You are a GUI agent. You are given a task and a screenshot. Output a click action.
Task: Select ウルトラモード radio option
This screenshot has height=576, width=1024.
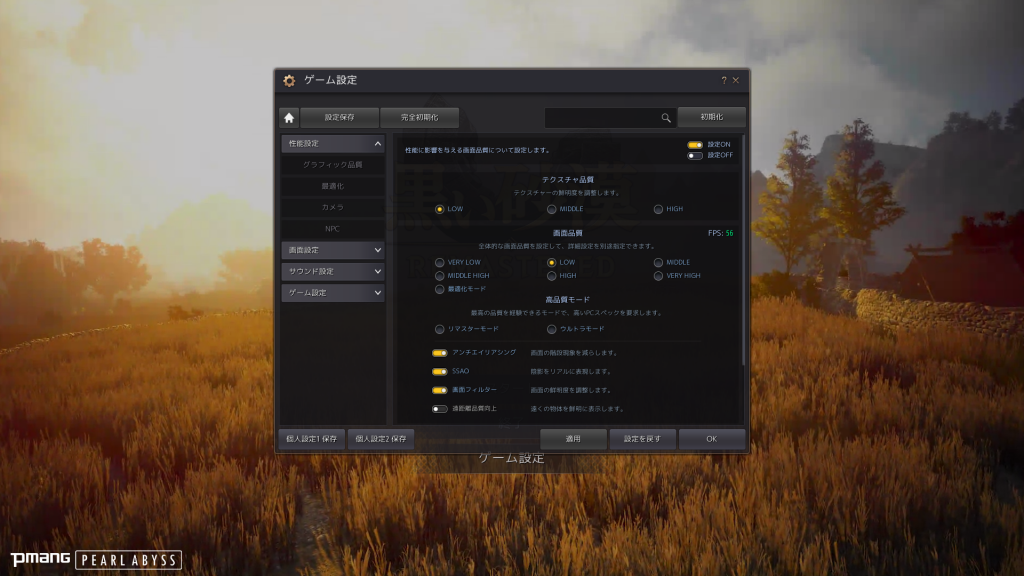coord(552,329)
